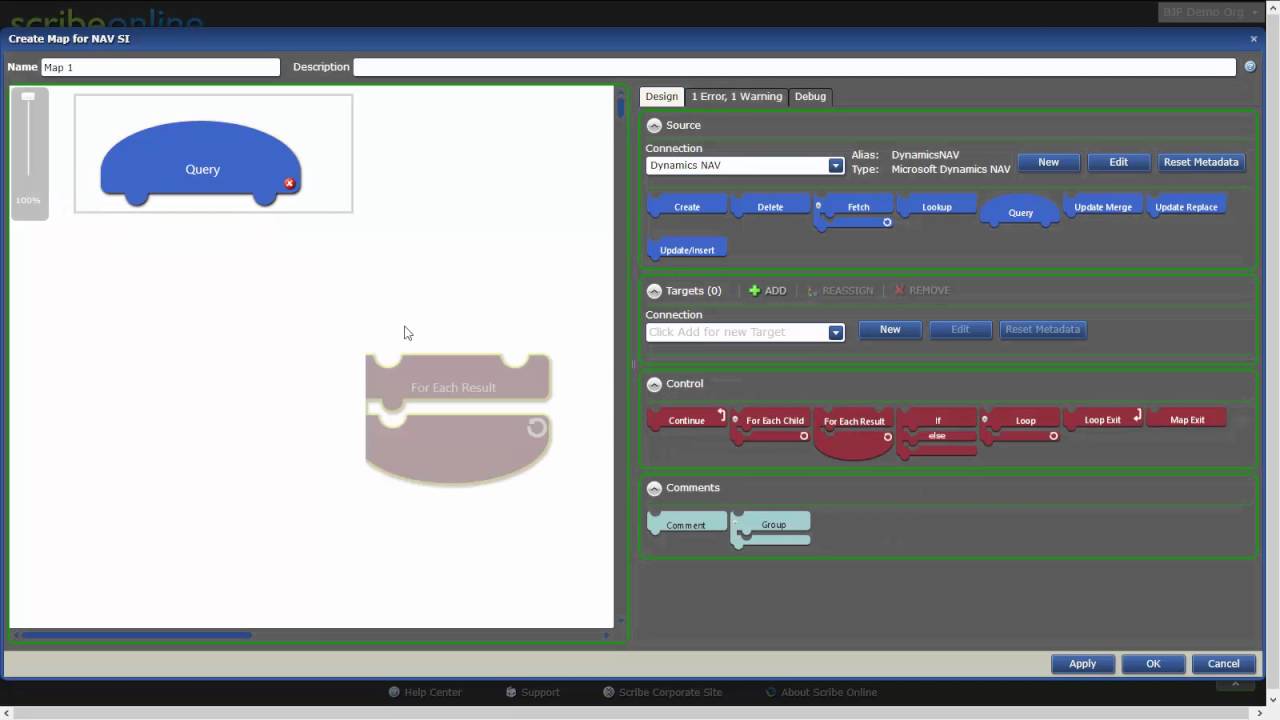Click the REASSIGN target button
Screen dimensions: 1280x720
[840, 290]
